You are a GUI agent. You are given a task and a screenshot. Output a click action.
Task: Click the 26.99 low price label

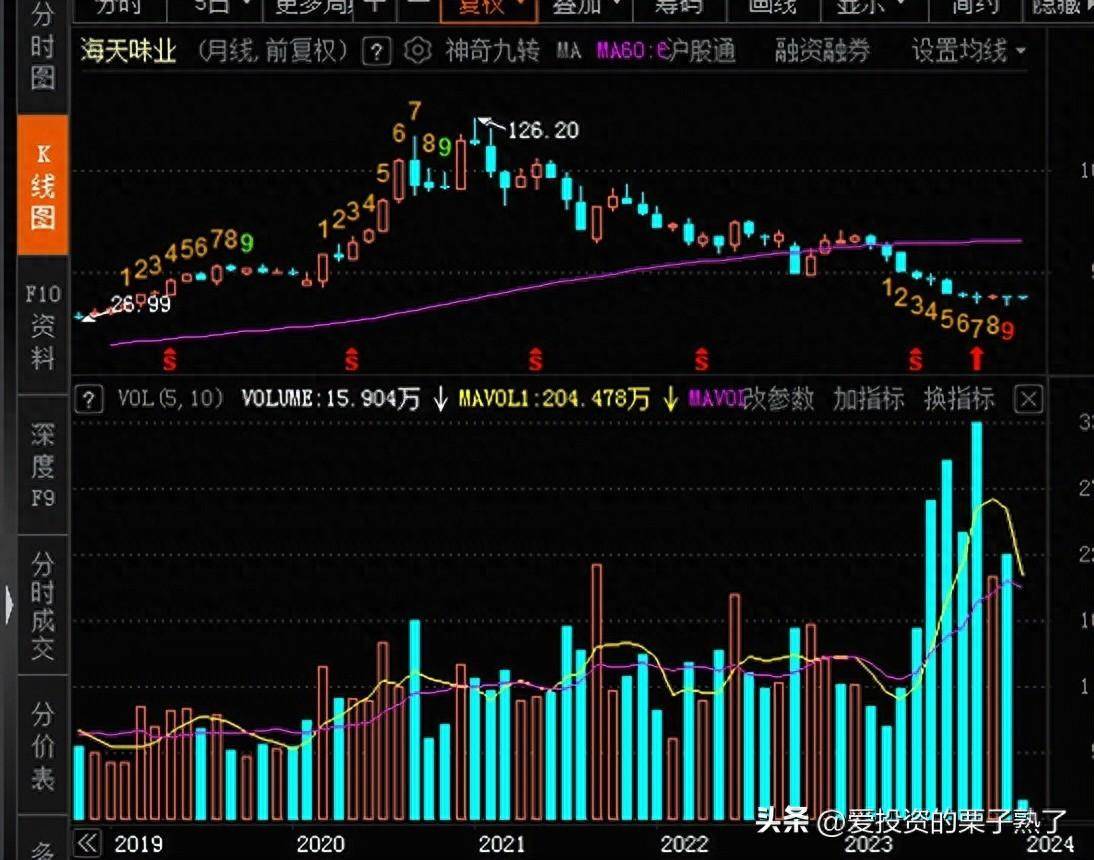click(x=140, y=304)
